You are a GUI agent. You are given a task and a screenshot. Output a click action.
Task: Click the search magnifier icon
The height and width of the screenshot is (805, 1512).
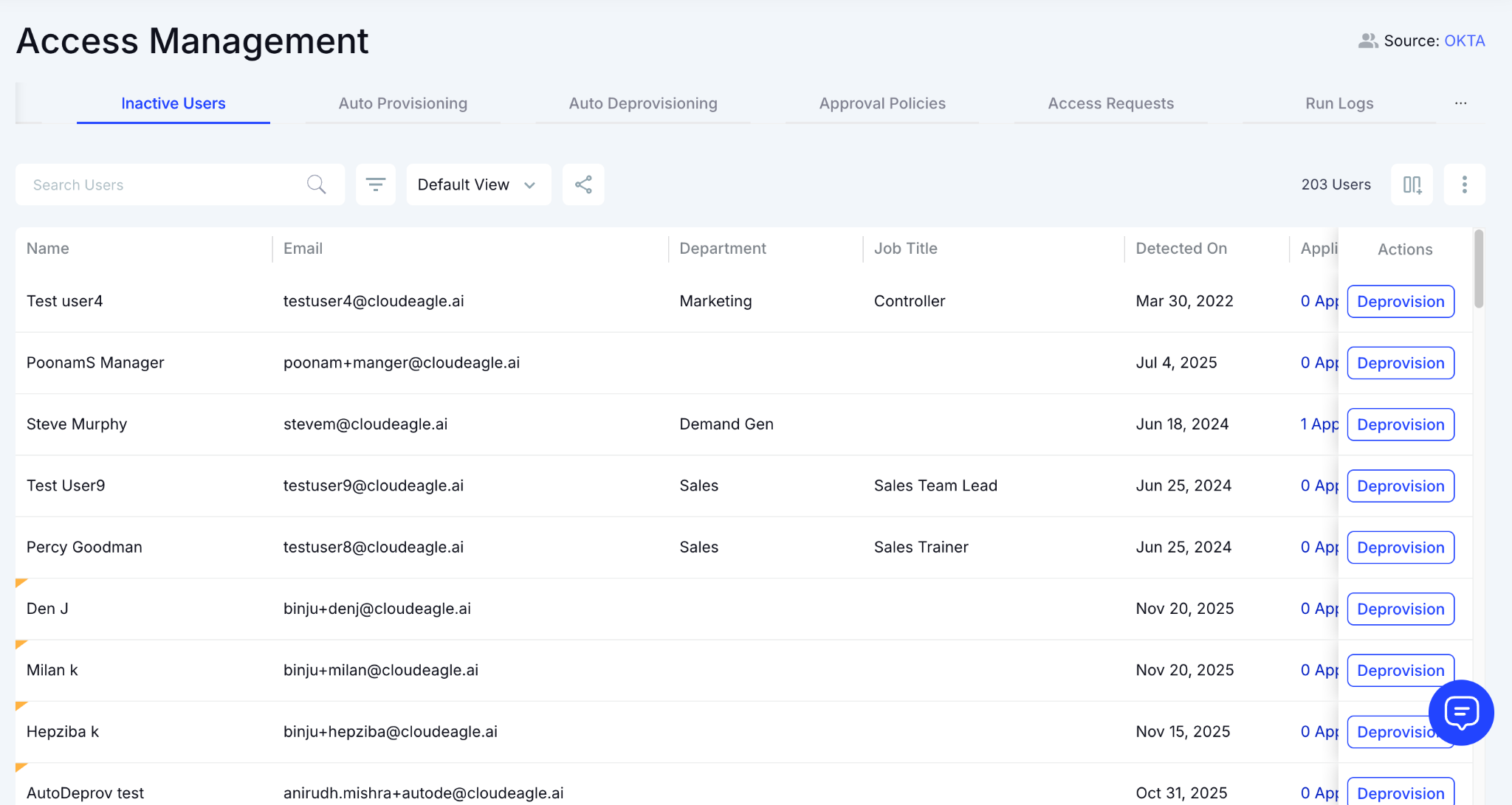click(x=316, y=184)
